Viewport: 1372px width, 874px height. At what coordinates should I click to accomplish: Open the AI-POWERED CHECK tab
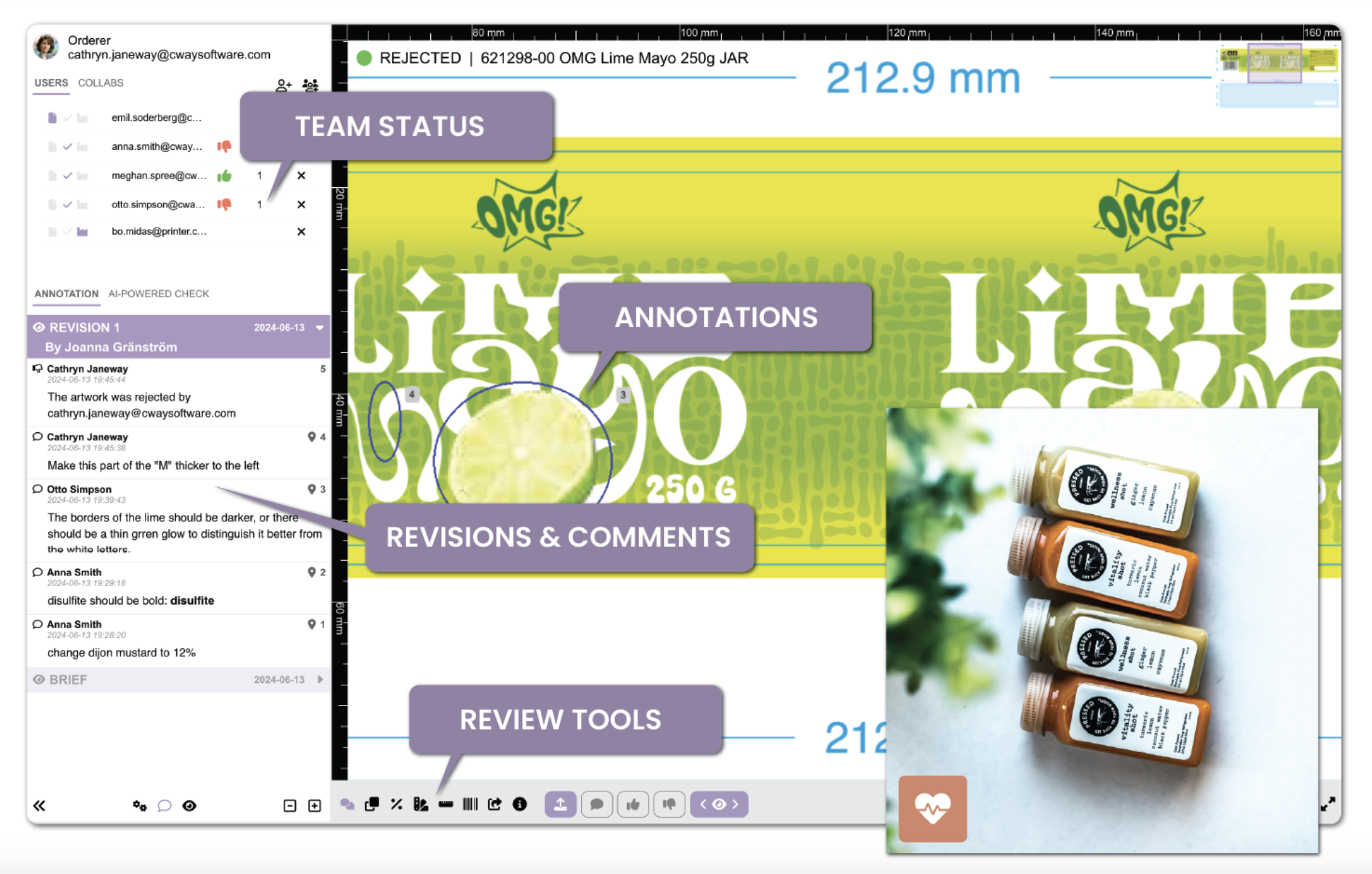pos(158,293)
